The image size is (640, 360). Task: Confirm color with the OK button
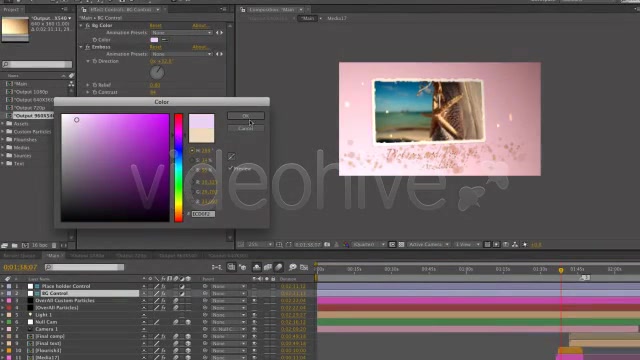point(246,116)
